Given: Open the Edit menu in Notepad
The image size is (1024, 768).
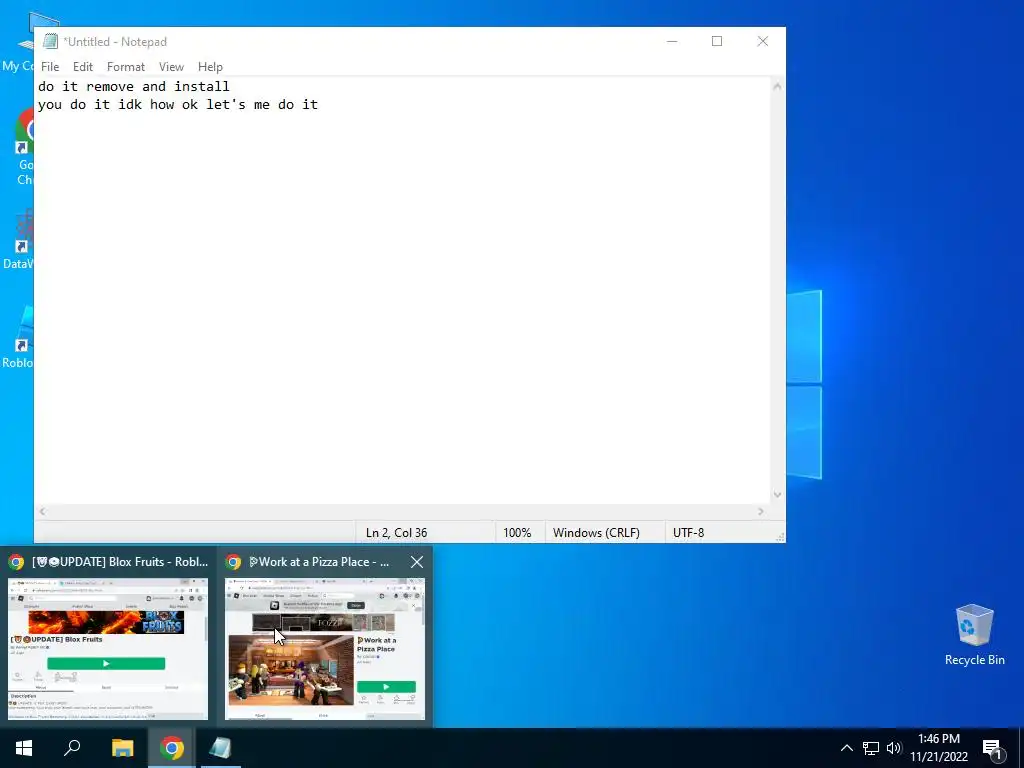Looking at the screenshot, I should click(x=82, y=67).
